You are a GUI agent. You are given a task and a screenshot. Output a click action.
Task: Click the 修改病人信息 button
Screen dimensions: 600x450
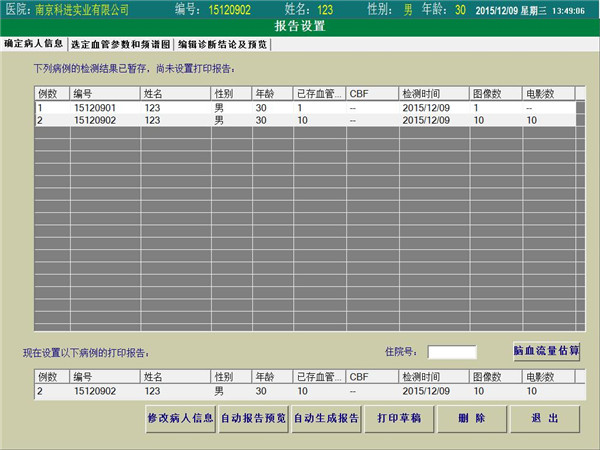[180, 418]
